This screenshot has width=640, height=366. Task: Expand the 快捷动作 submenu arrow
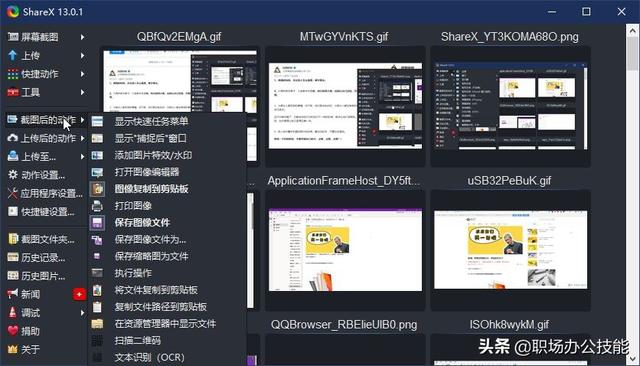coord(82,74)
